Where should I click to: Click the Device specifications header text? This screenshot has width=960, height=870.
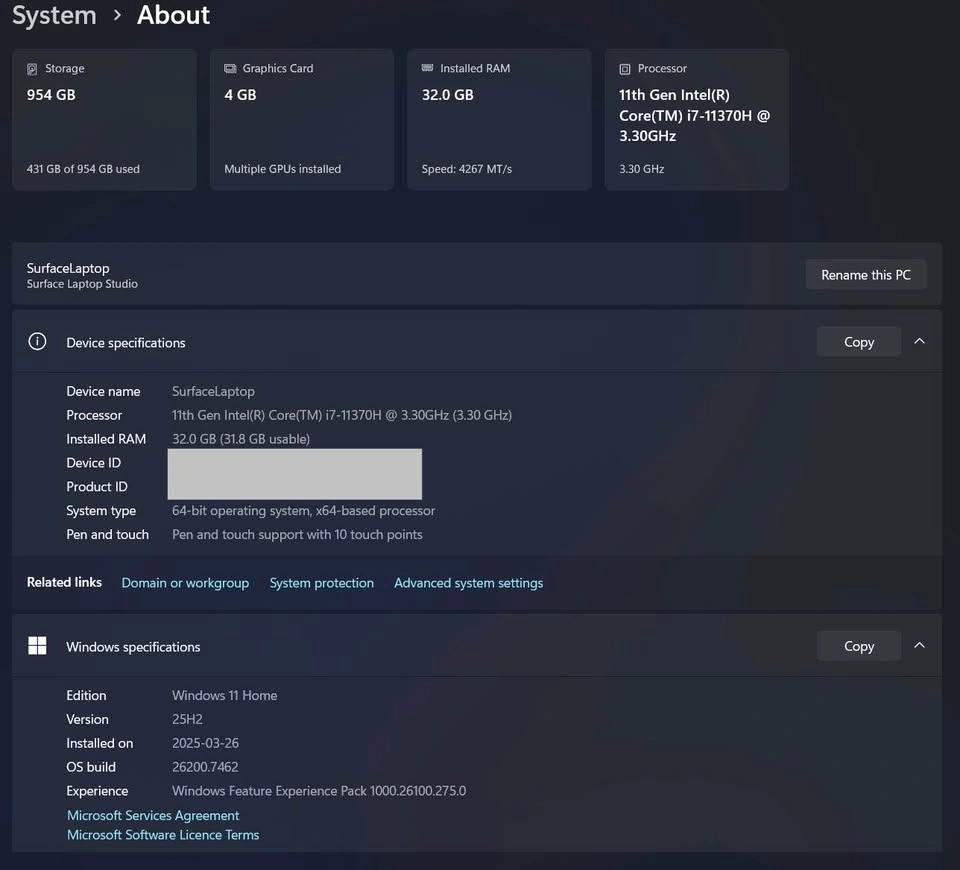(126, 343)
